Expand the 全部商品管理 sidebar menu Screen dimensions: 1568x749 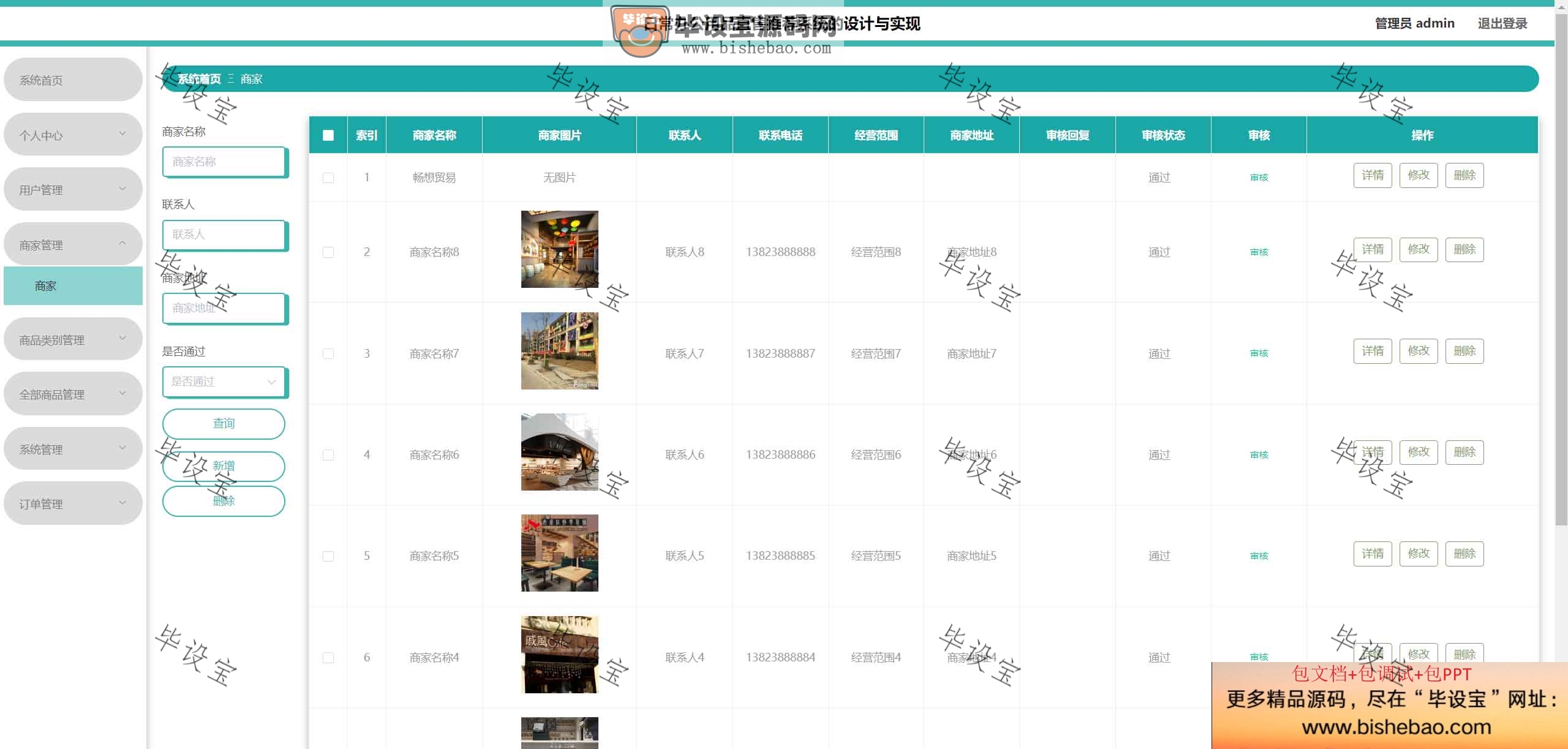pyautogui.click(x=73, y=394)
